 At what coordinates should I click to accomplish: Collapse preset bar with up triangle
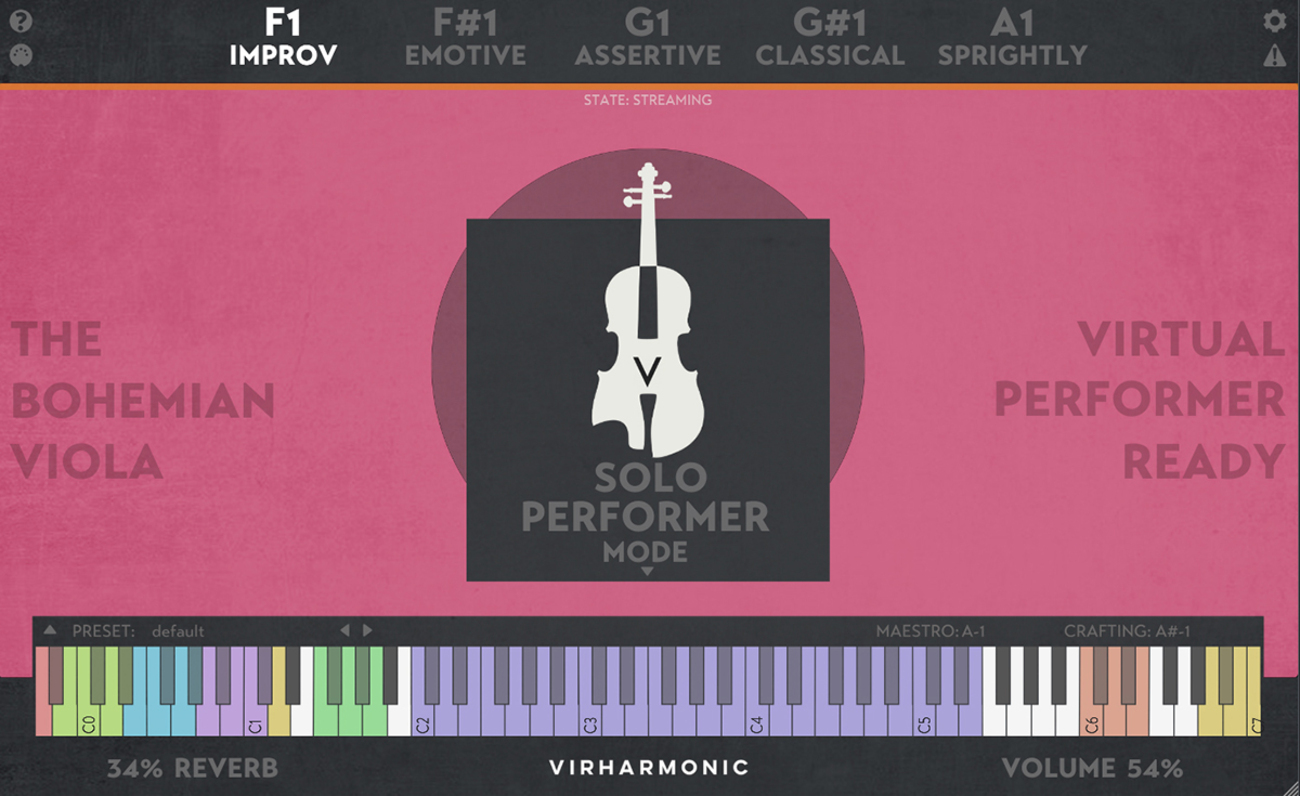click(50, 630)
